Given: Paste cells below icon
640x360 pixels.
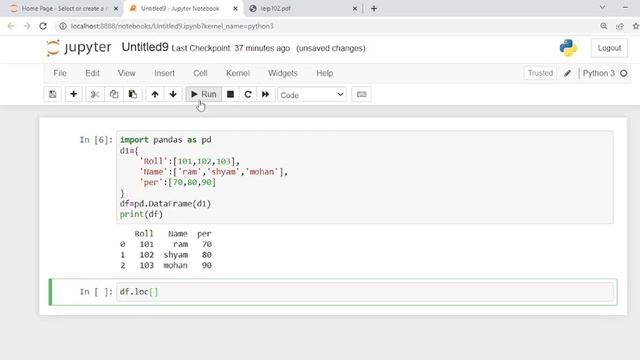Looking at the screenshot, I should coord(133,94).
